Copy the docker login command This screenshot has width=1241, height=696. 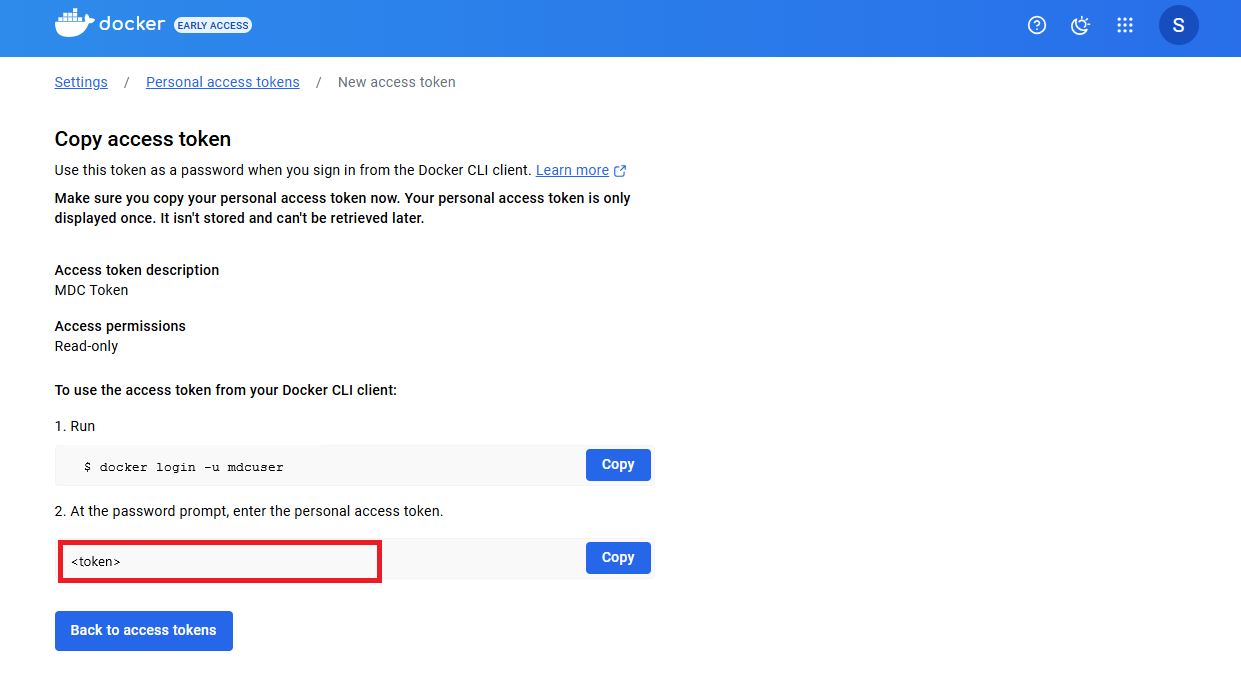[618, 465]
